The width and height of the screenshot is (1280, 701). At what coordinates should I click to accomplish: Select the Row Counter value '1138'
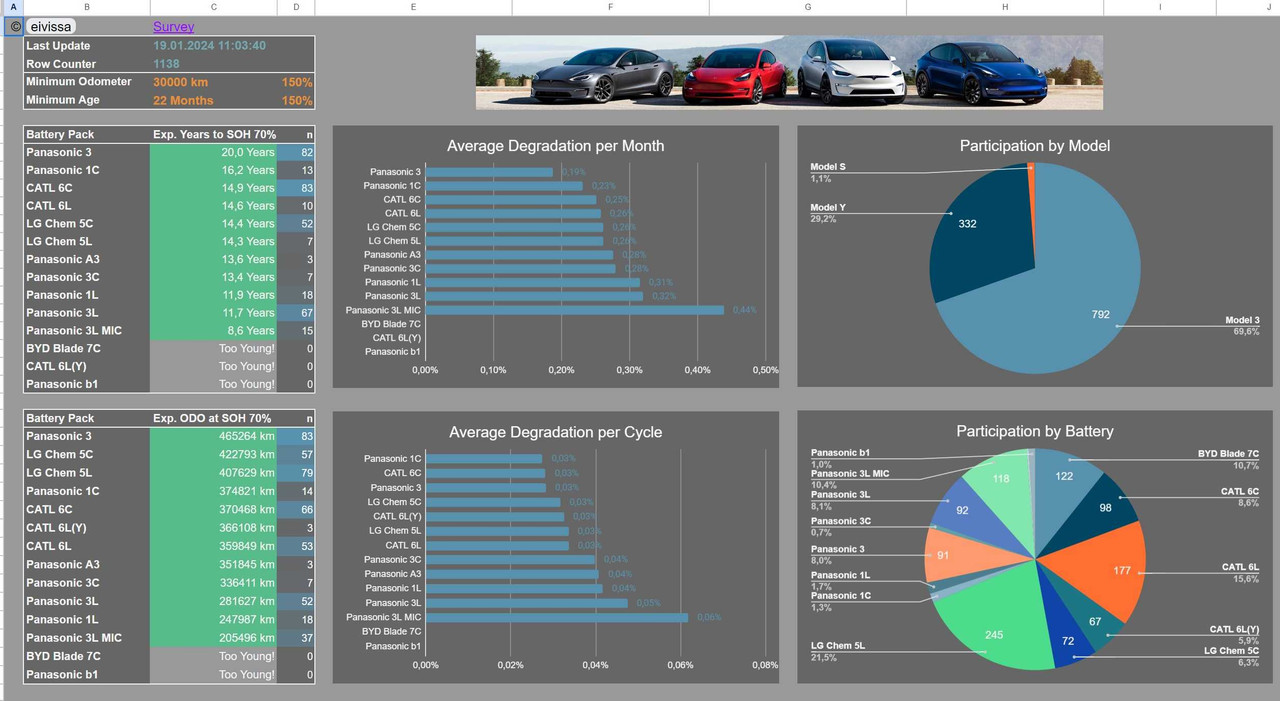tap(213, 64)
